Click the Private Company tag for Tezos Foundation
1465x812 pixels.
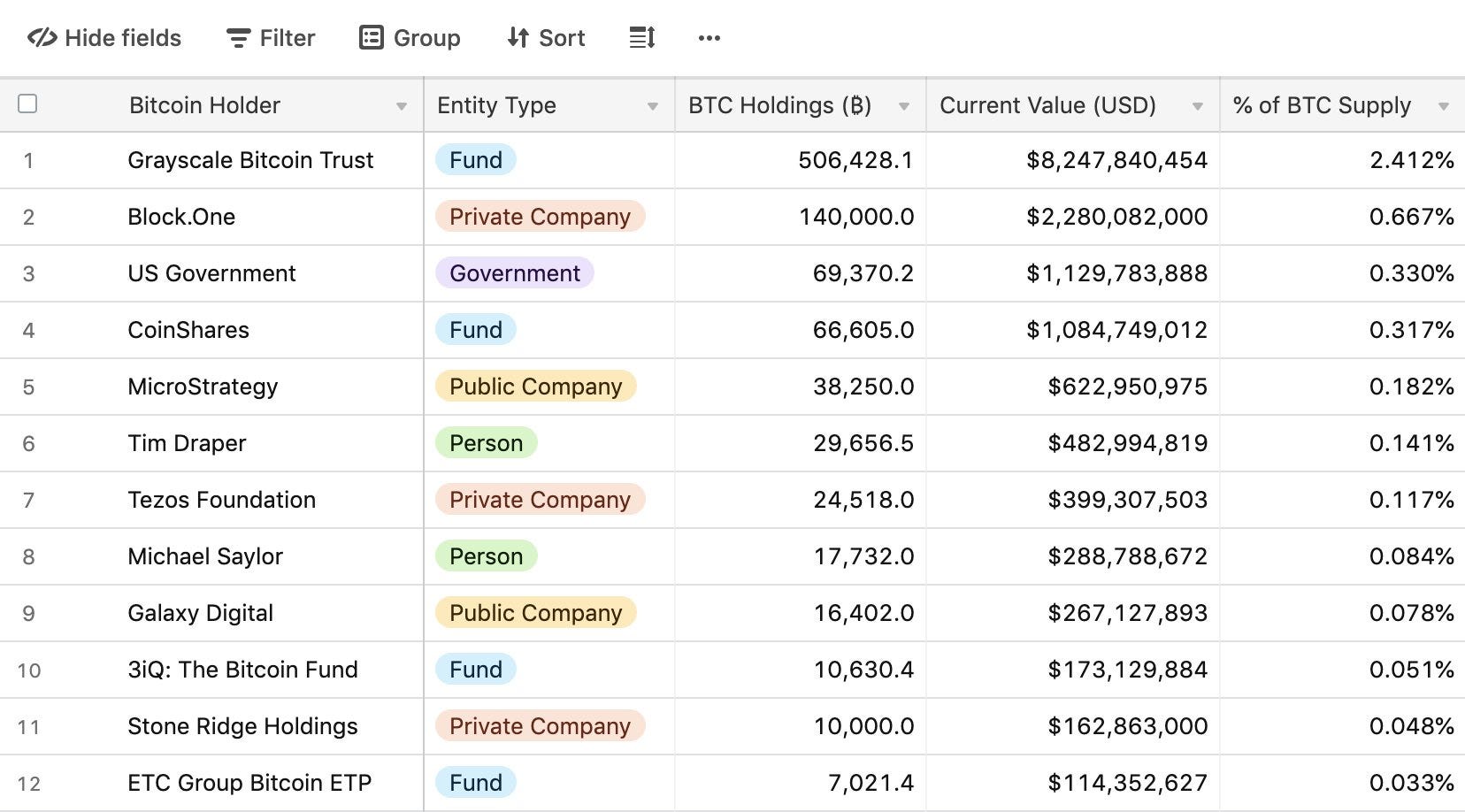coord(540,500)
